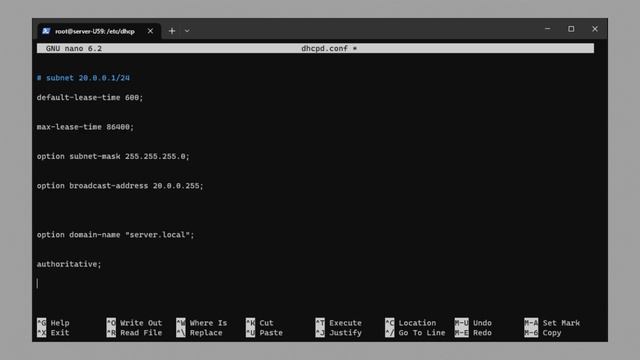Click the option broadcast-address 20.0.0.255 line

tap(120, 186)
